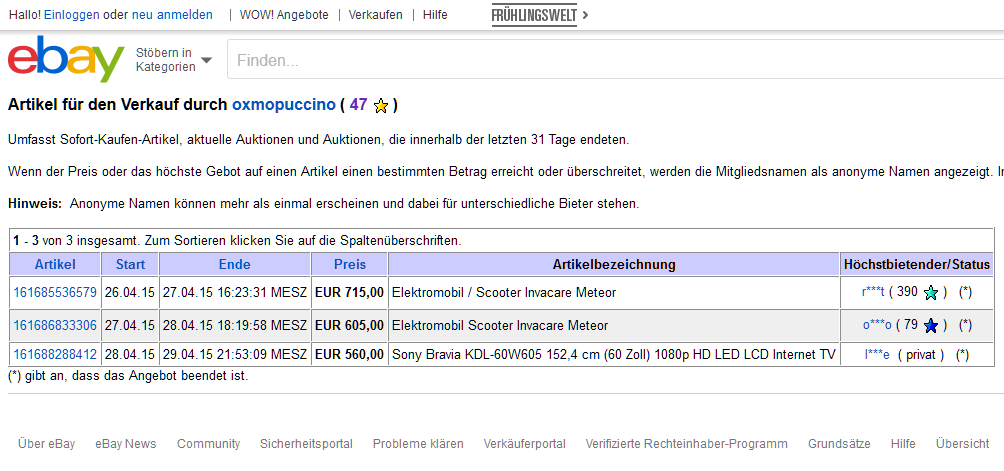Viewport: 1004px width, 471px height.
Task: Open item number 161688288412
Action: 55,354
